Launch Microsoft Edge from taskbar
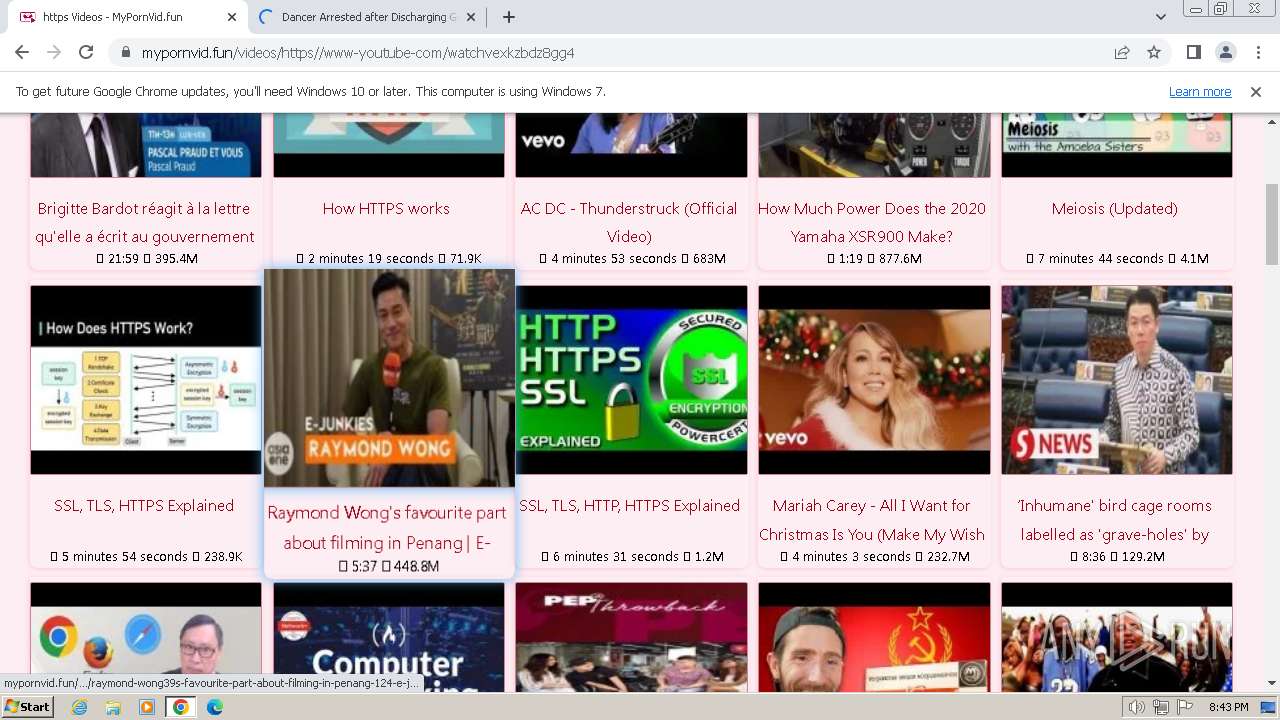This screenshot has width=1280, height=720. pos(215,707)
